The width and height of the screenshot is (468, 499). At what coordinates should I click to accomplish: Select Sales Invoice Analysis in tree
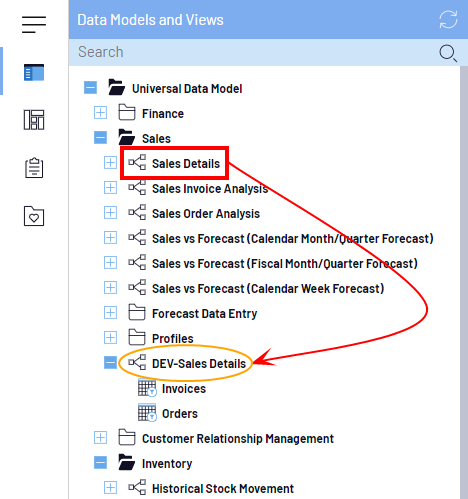(210, 189)
